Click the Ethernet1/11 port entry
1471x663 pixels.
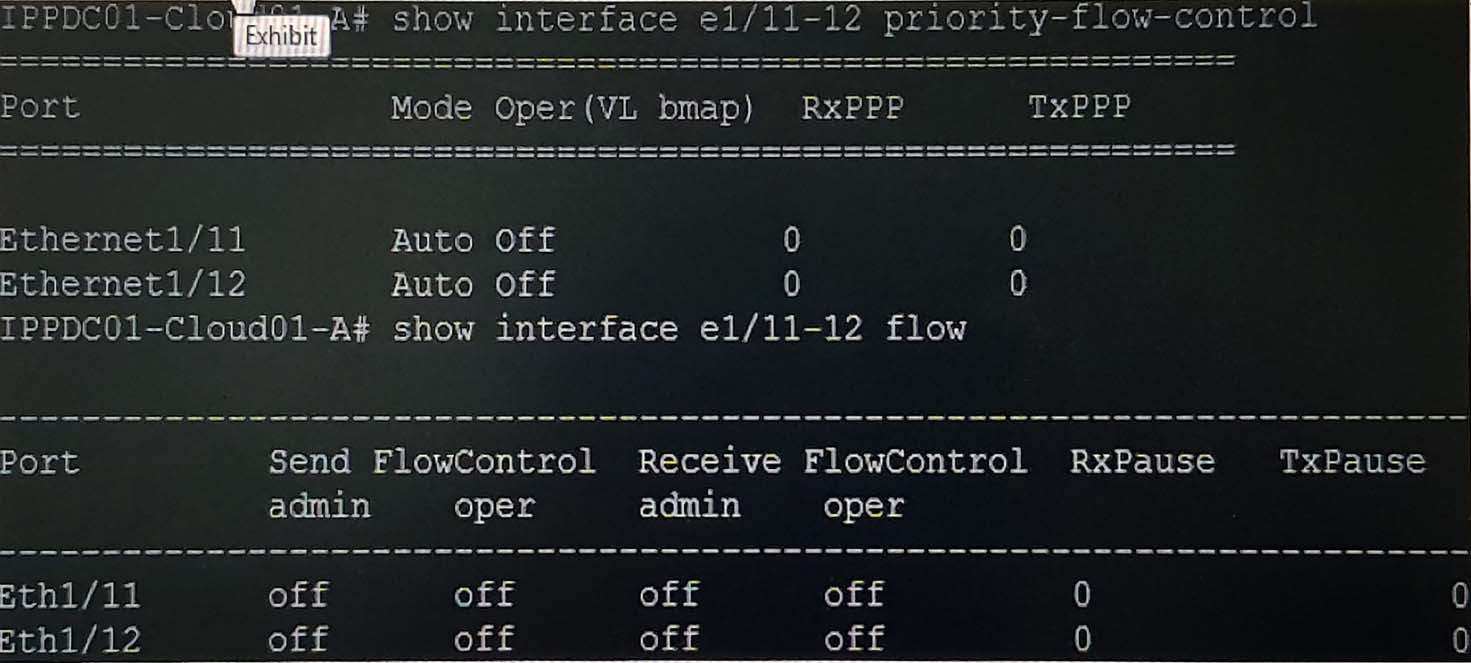(x=122, y=240)
